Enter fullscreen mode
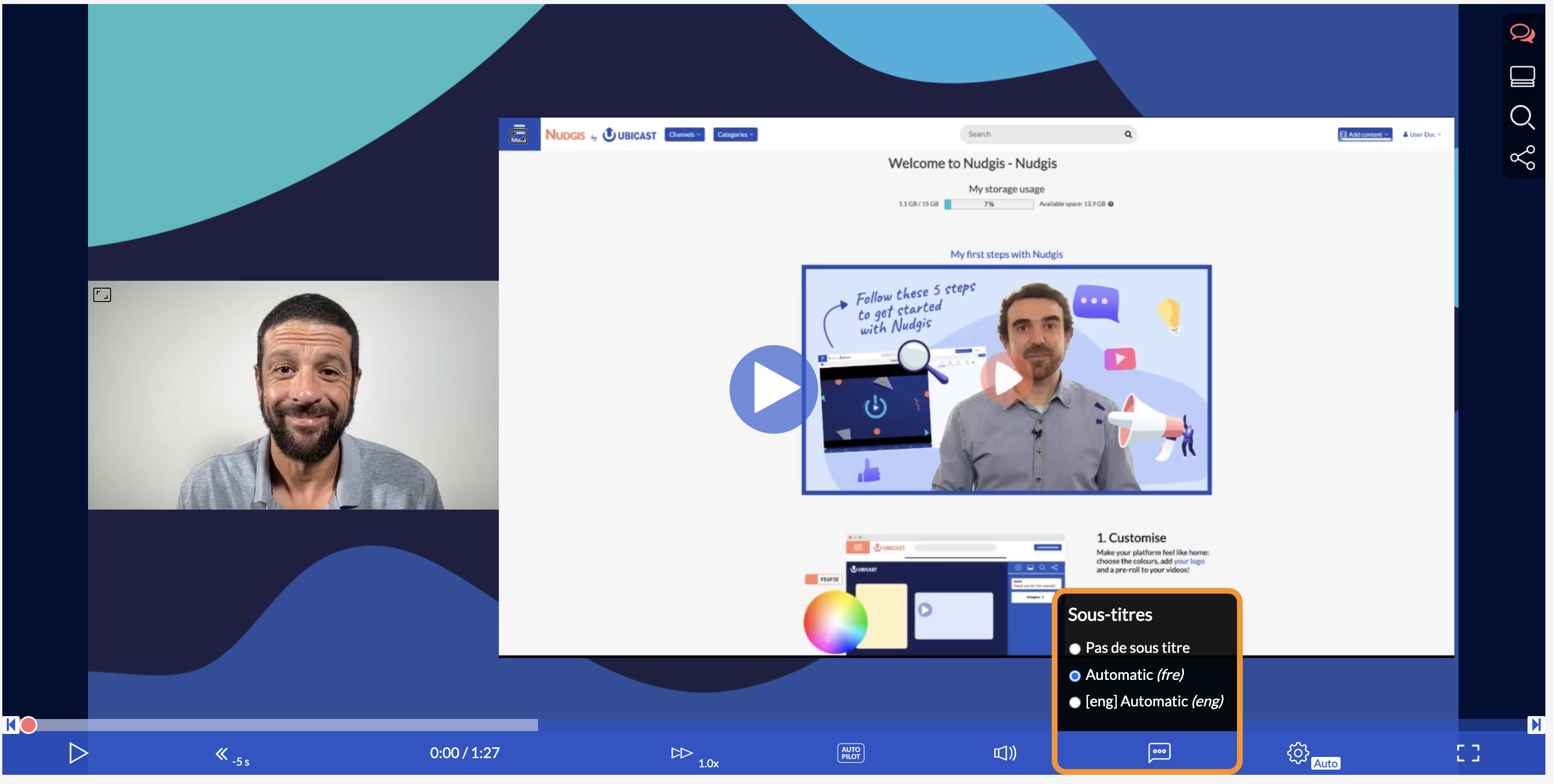Screen dimensions: 1554x784 1468,752
